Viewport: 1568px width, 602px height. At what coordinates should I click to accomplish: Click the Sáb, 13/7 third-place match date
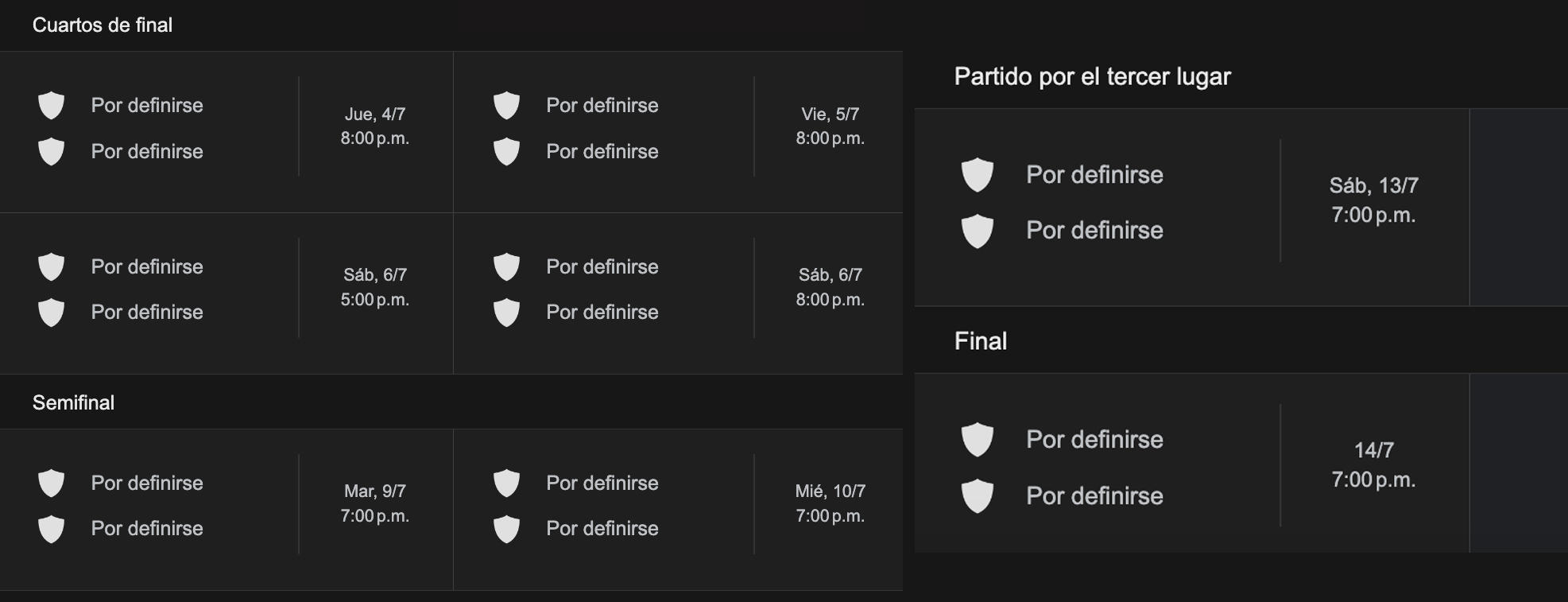point(1373,200)
